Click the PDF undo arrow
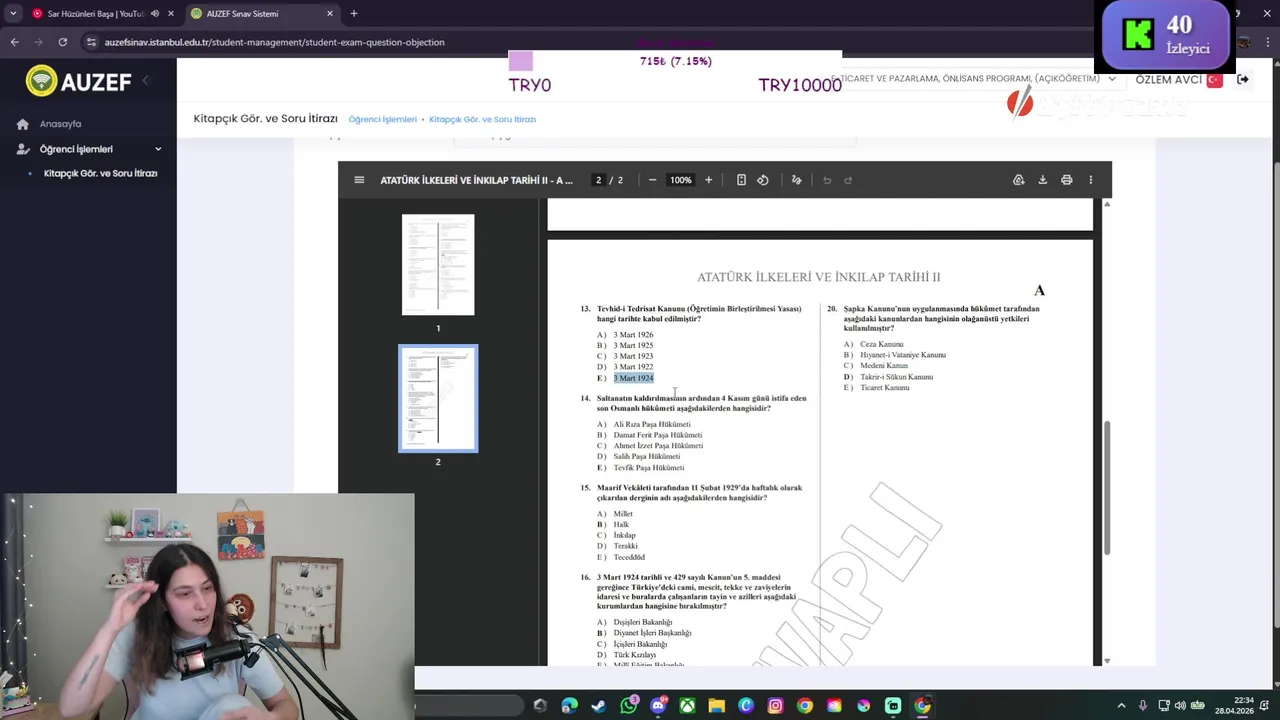 pos(826,180)
